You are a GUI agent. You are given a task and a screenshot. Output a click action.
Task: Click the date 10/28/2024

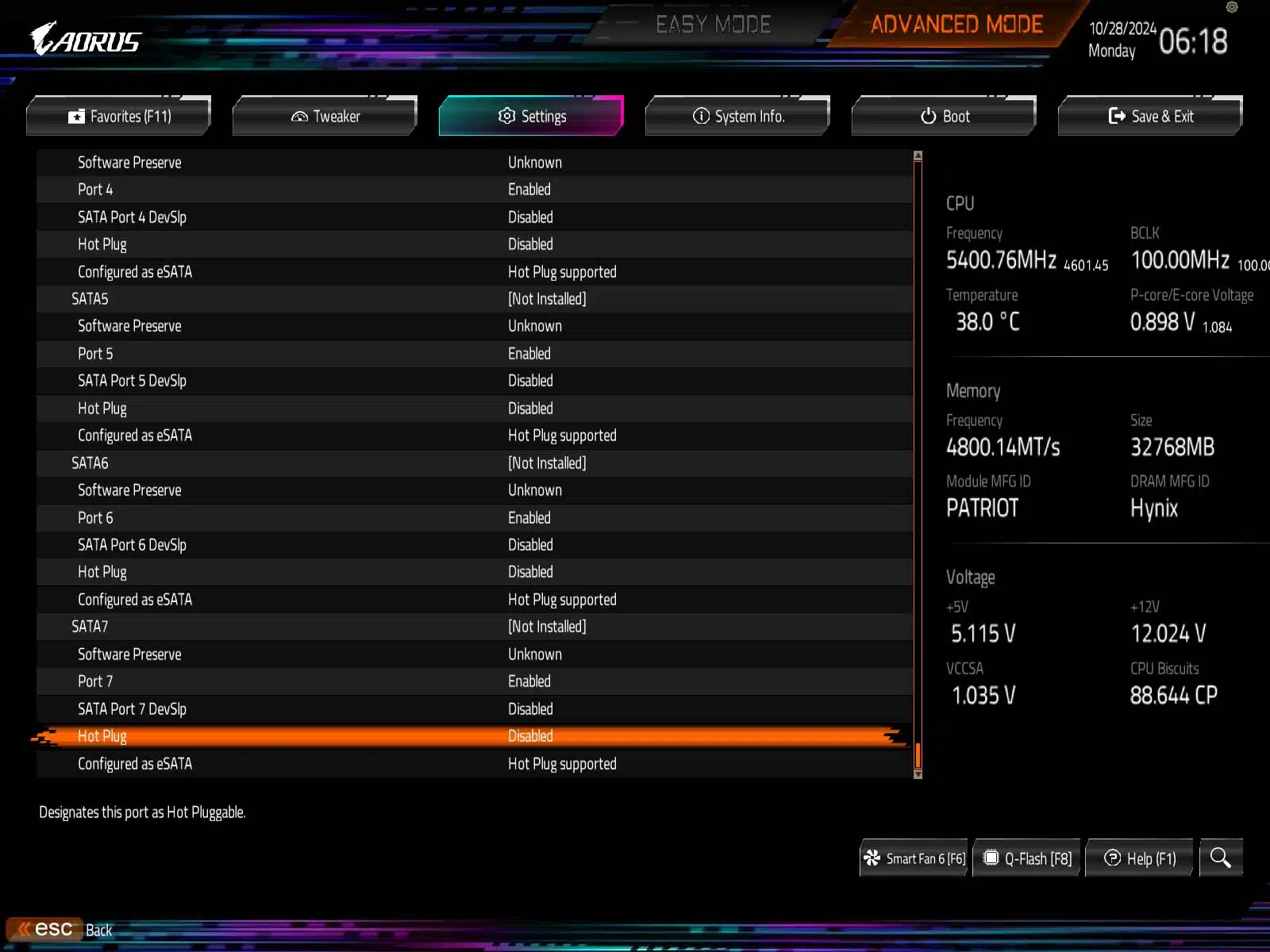[1122, 29]
